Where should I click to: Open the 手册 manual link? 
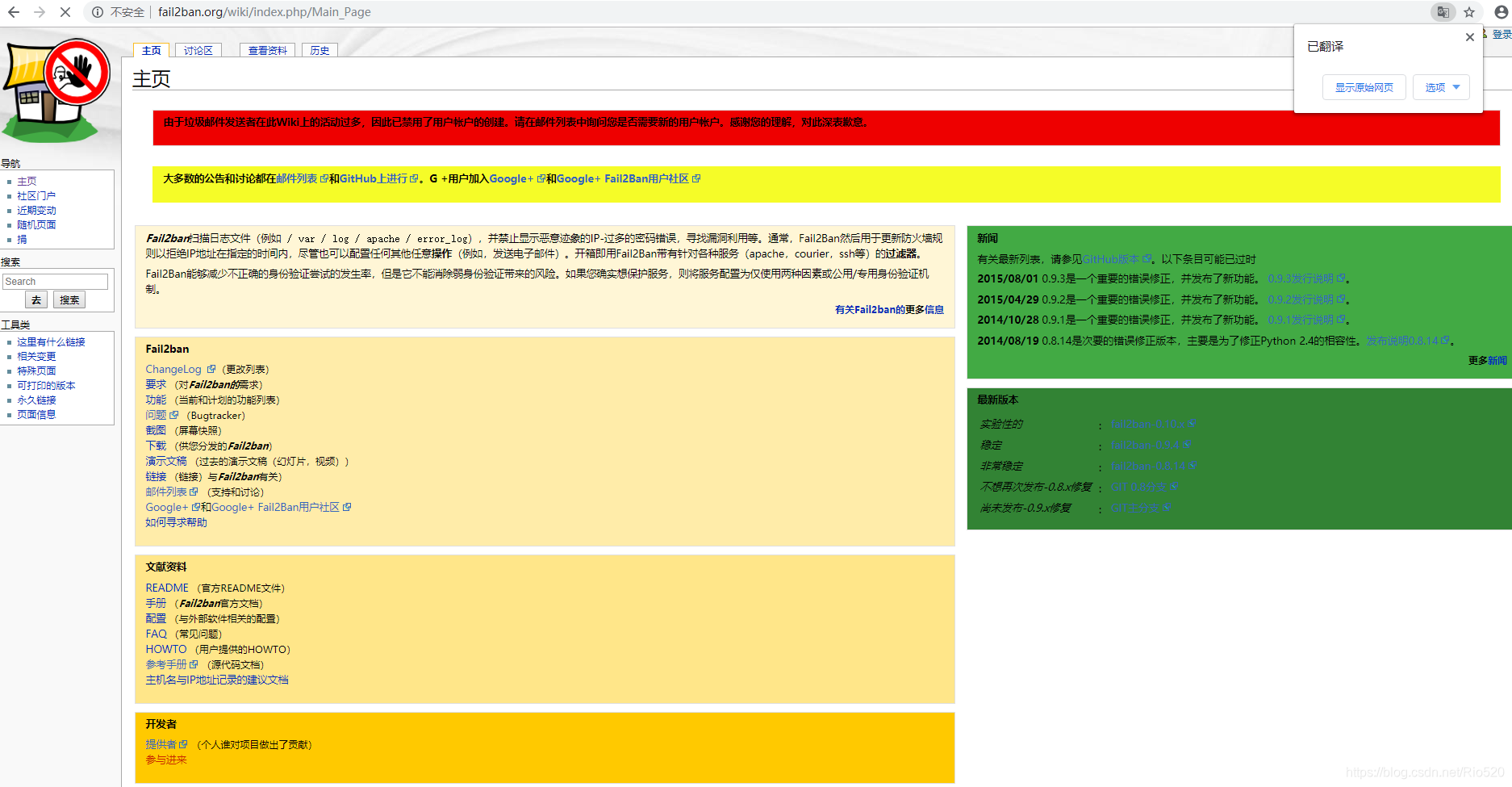click(x=156, y=603)
